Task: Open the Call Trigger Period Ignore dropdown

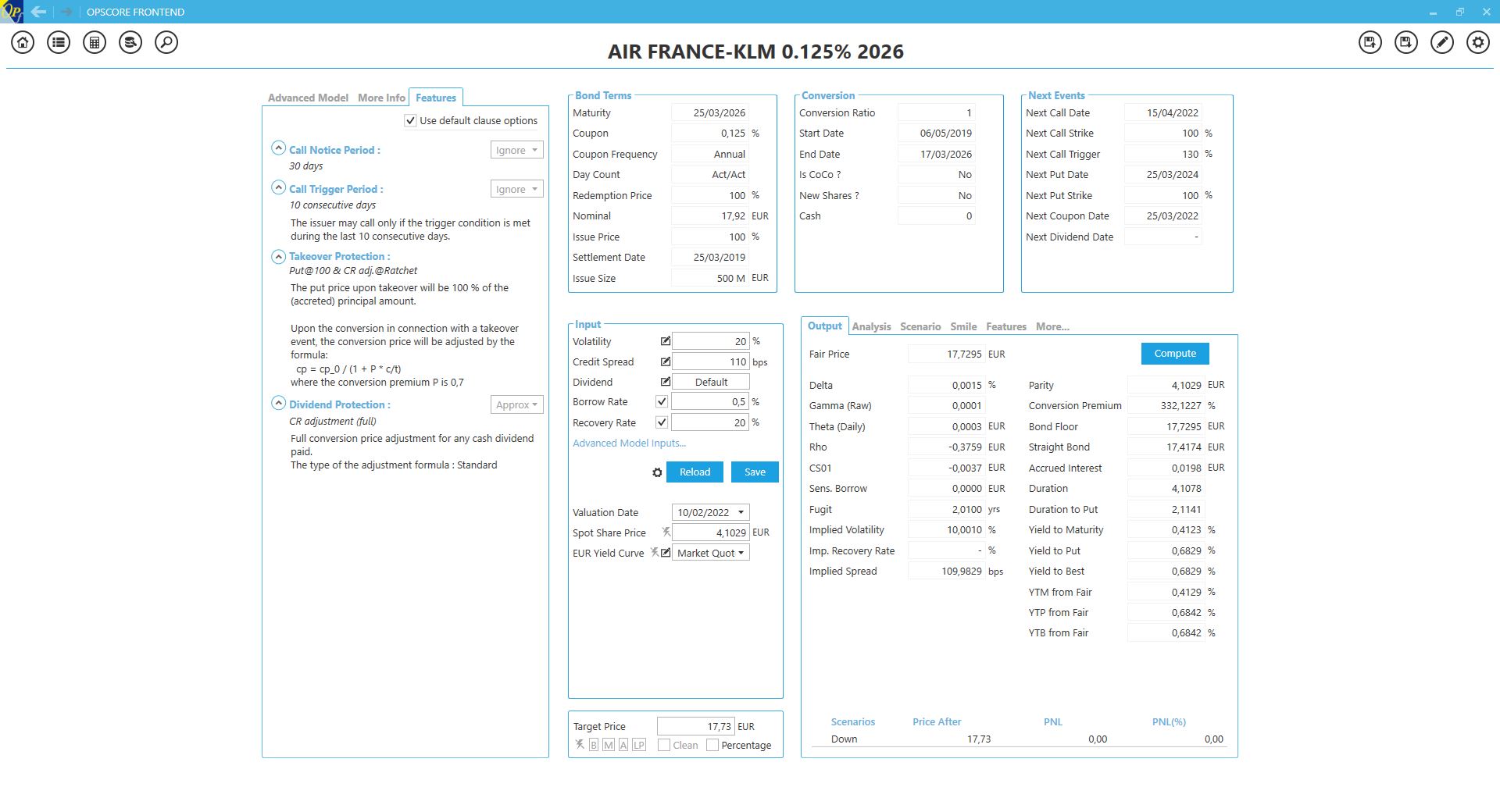Action: (516, 189)
